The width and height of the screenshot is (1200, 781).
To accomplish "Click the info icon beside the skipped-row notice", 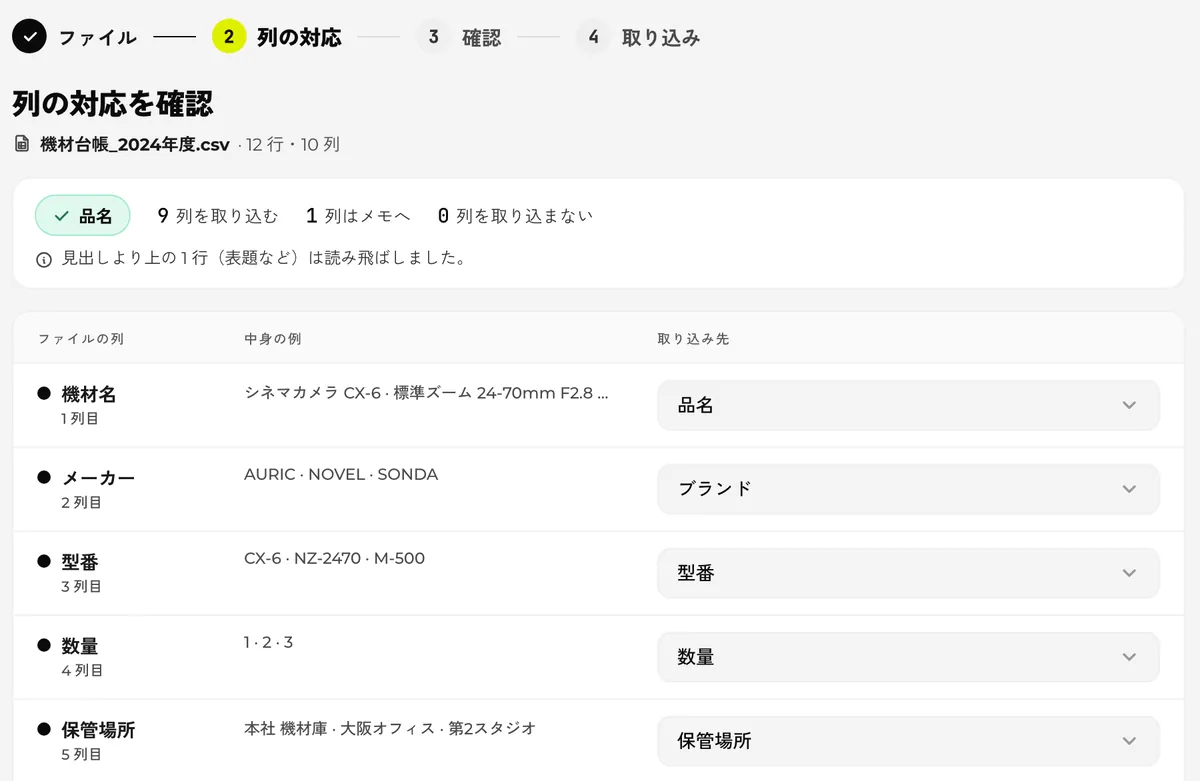I will (44, 259).
